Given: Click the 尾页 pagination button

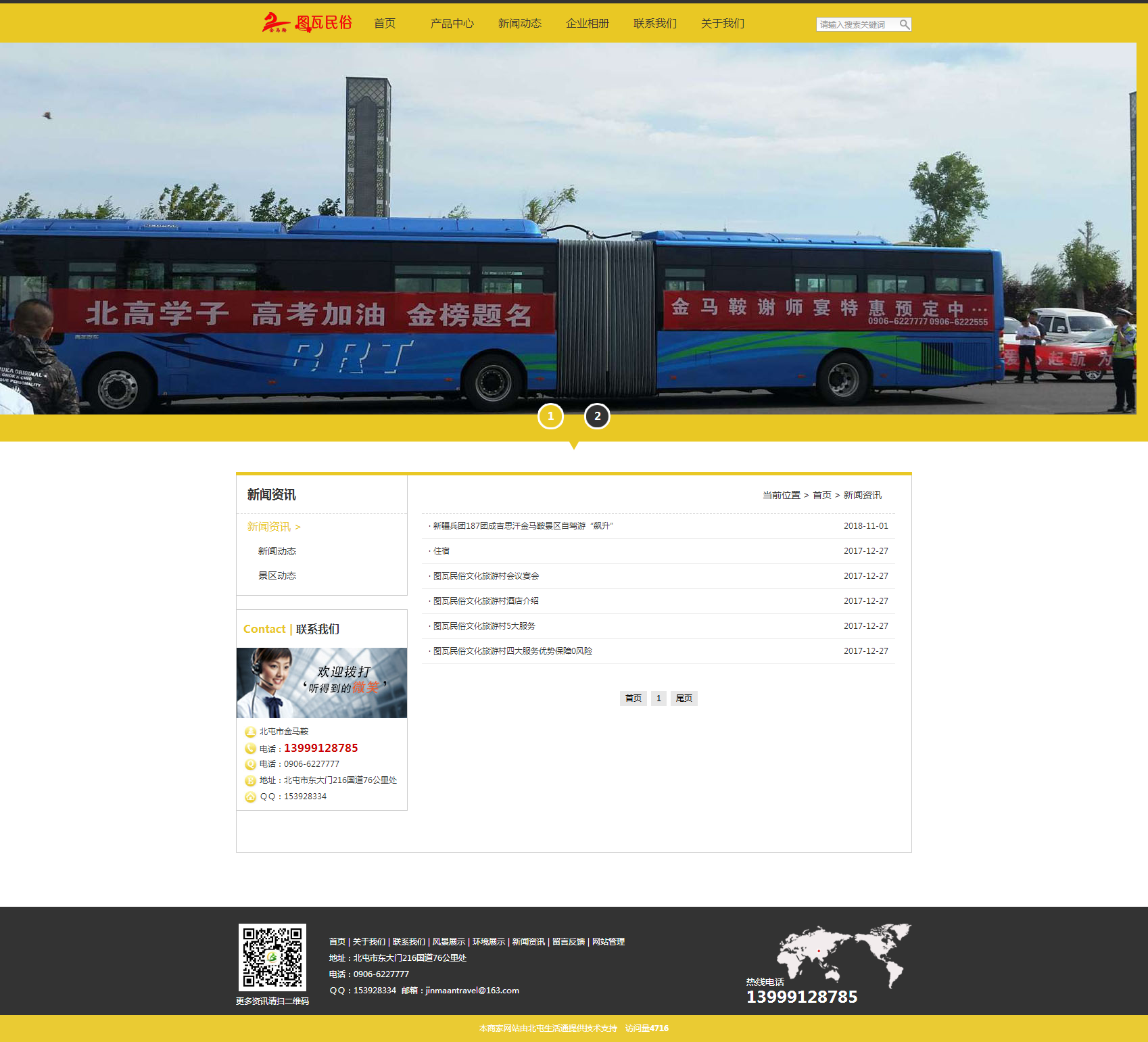Looking at the screenshot, I should (x=684, y=698).
